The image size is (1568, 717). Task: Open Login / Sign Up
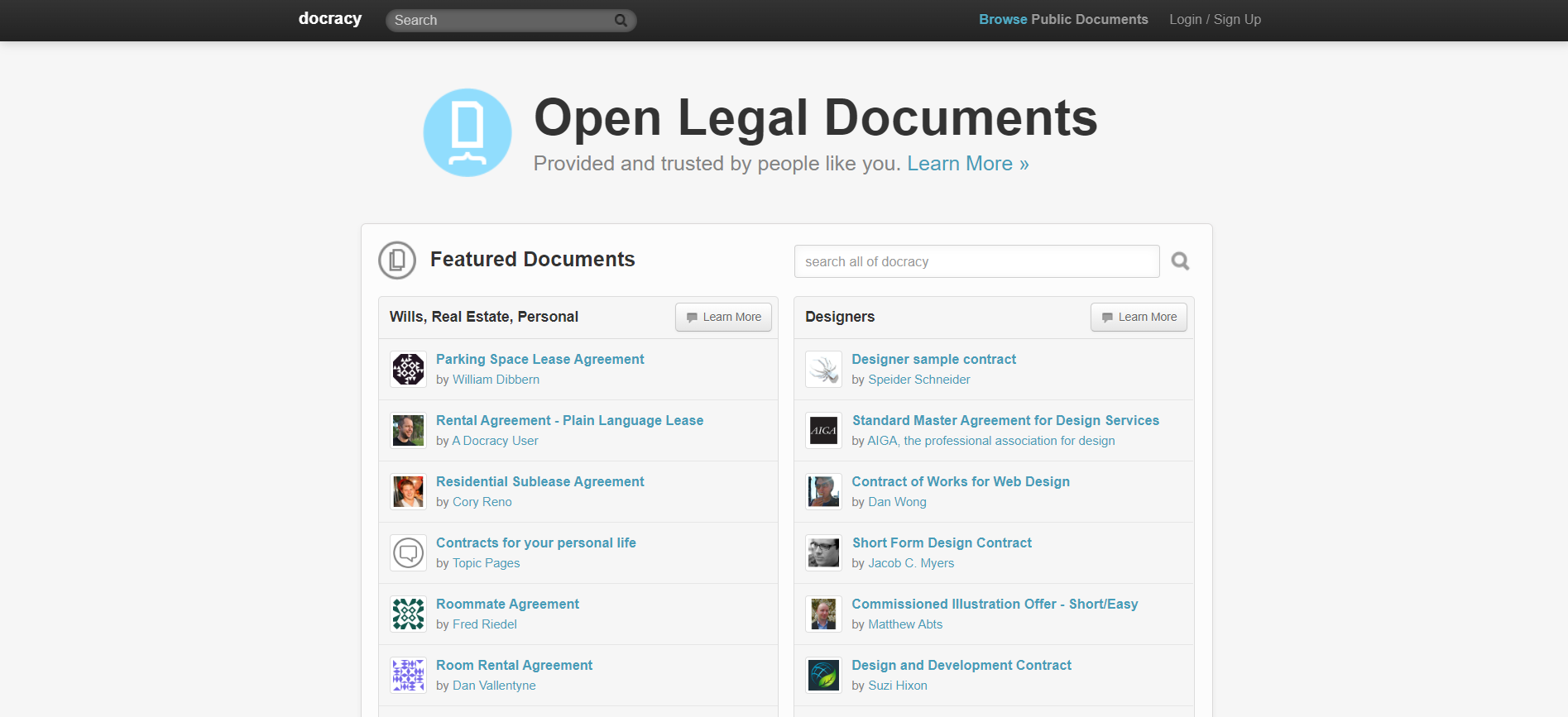click(x=1215, y=19)
